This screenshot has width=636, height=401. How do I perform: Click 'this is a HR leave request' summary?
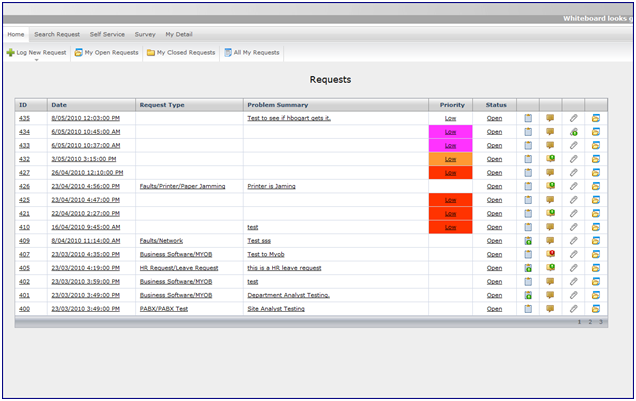point(284,268)
